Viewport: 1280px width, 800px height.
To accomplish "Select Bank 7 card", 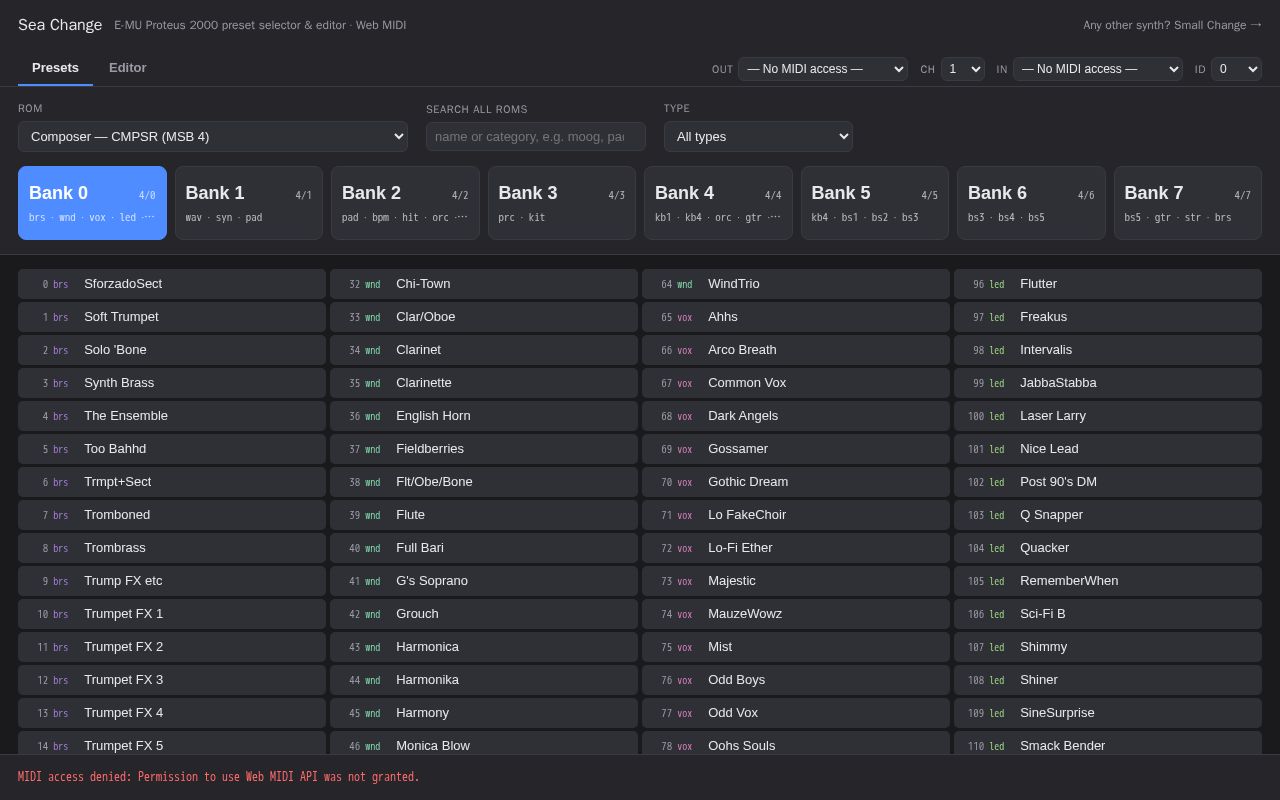I will click(x=1188, y=203).
